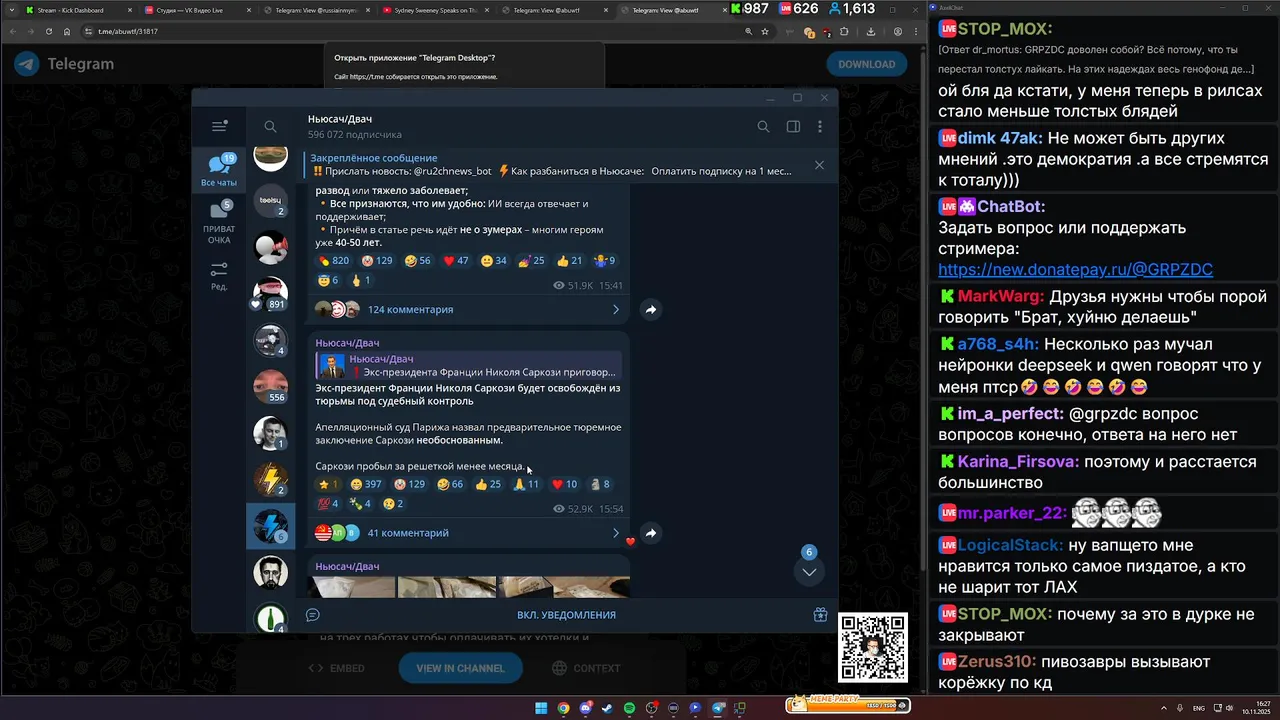The width and height of the screenshot is (1280, 720).
Task: Toggle the praying hands 11 reaction
Action: [x=526, y=484]
